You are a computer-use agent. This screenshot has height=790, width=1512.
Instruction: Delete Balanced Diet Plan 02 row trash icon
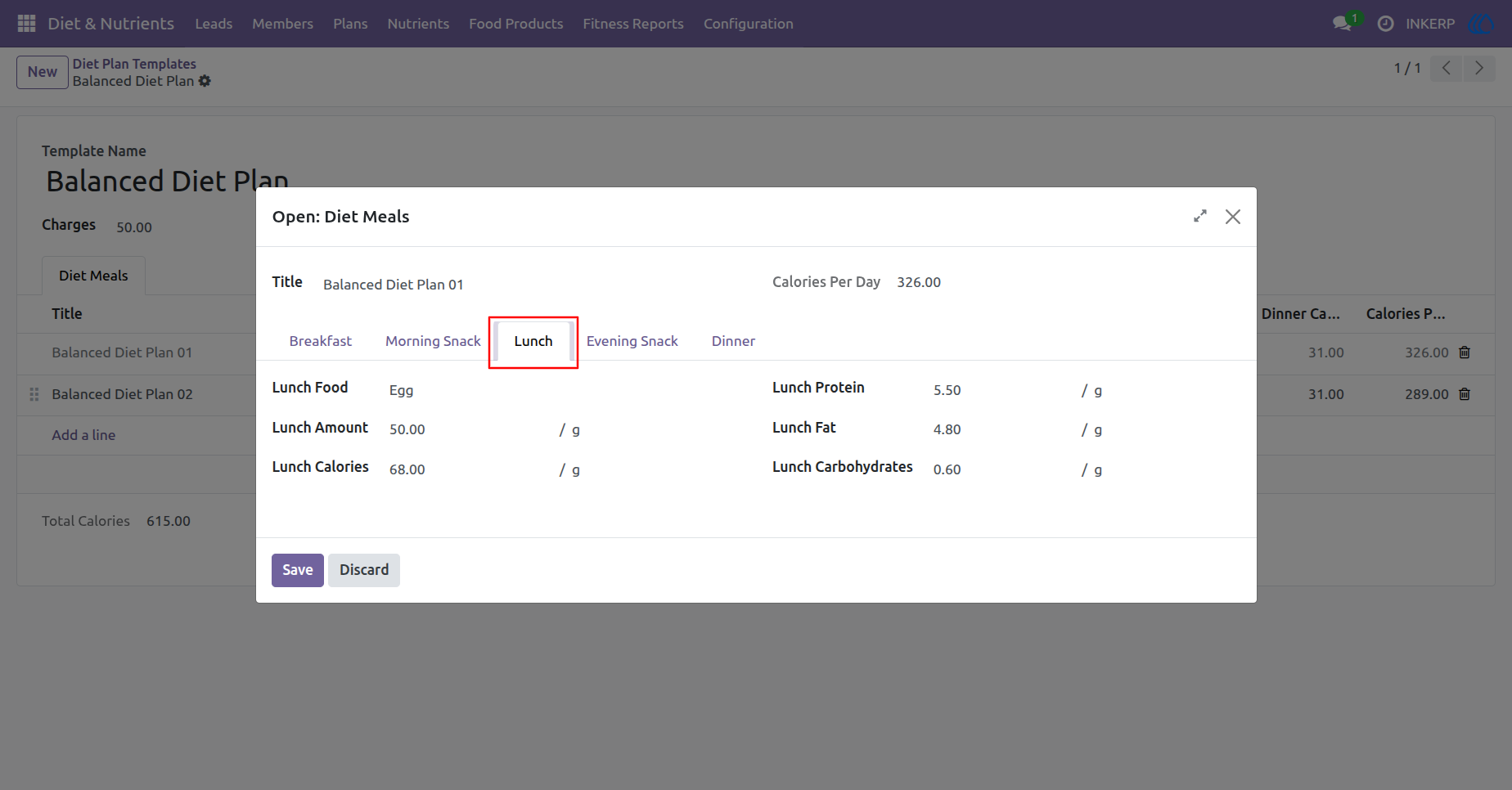(1465, 394)
